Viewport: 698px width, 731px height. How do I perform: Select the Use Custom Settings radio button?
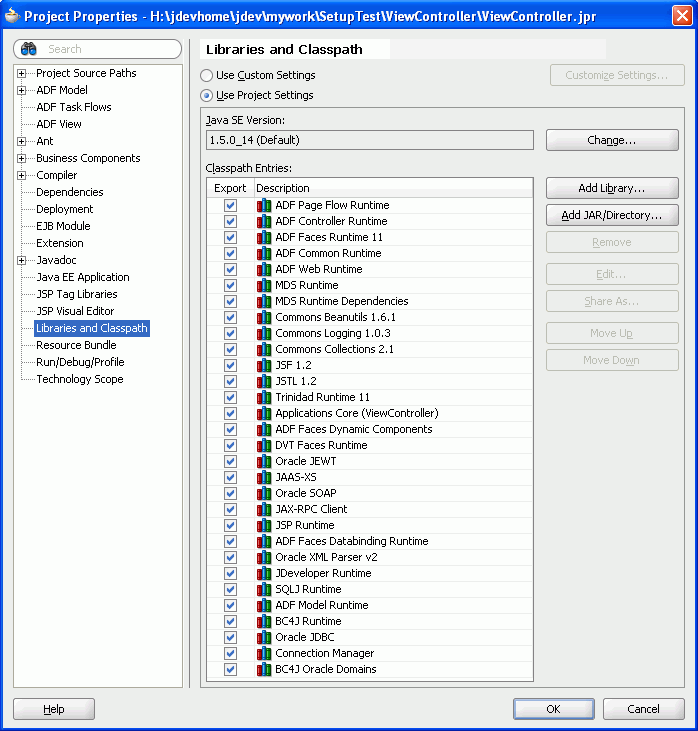207,76
